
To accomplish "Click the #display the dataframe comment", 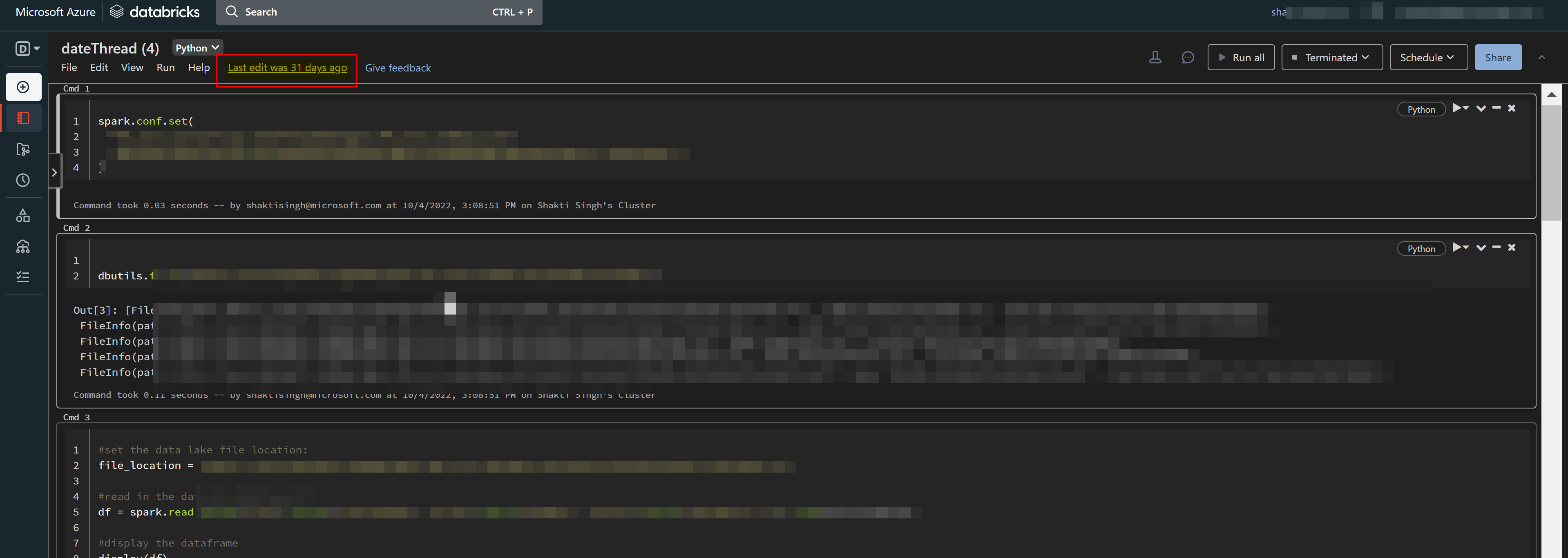I will pyautogui.click(x=168, y=543).
